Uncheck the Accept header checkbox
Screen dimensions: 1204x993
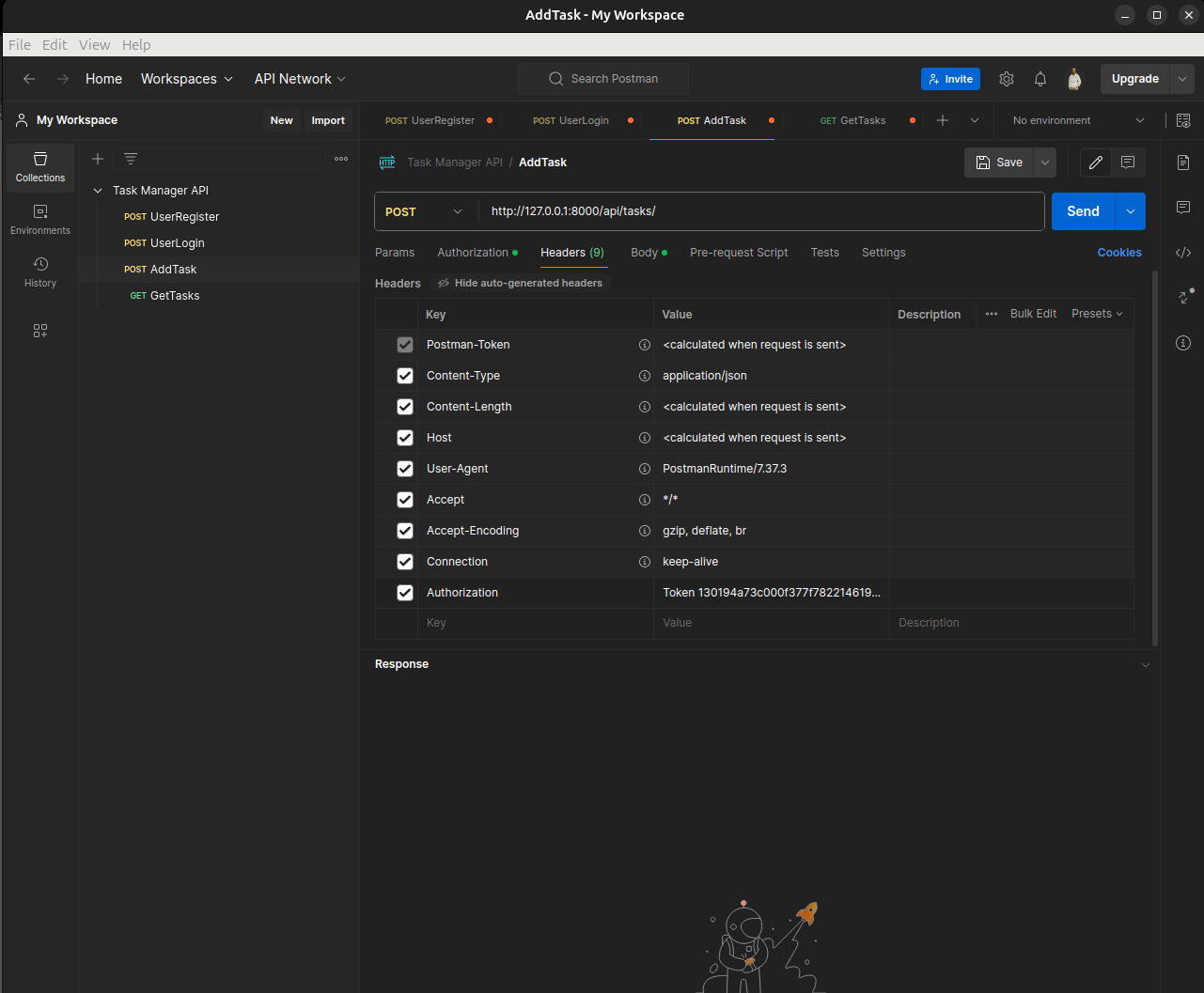click(405, 500)
